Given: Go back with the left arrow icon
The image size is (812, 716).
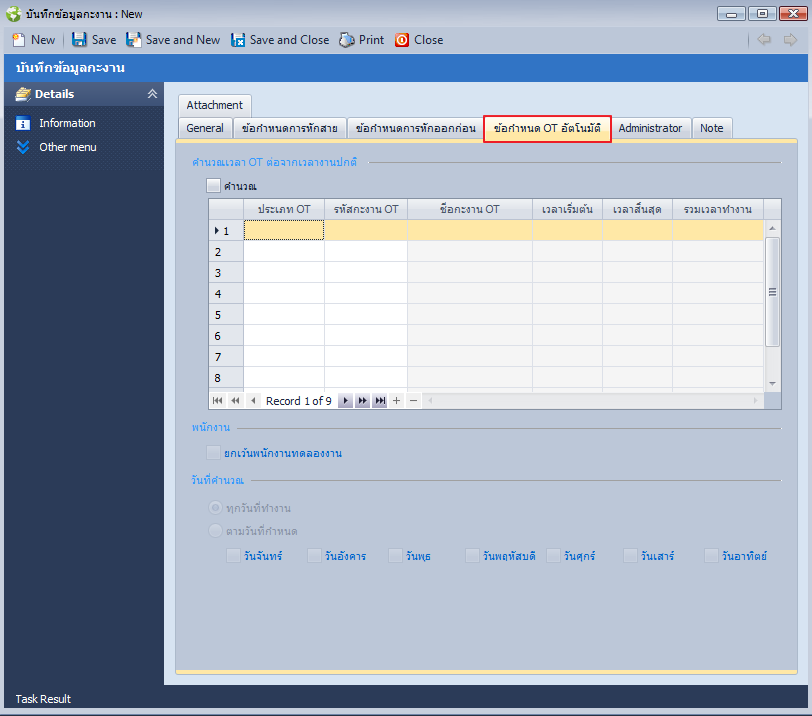Looking at the screenshot, I should pos(764,39).
